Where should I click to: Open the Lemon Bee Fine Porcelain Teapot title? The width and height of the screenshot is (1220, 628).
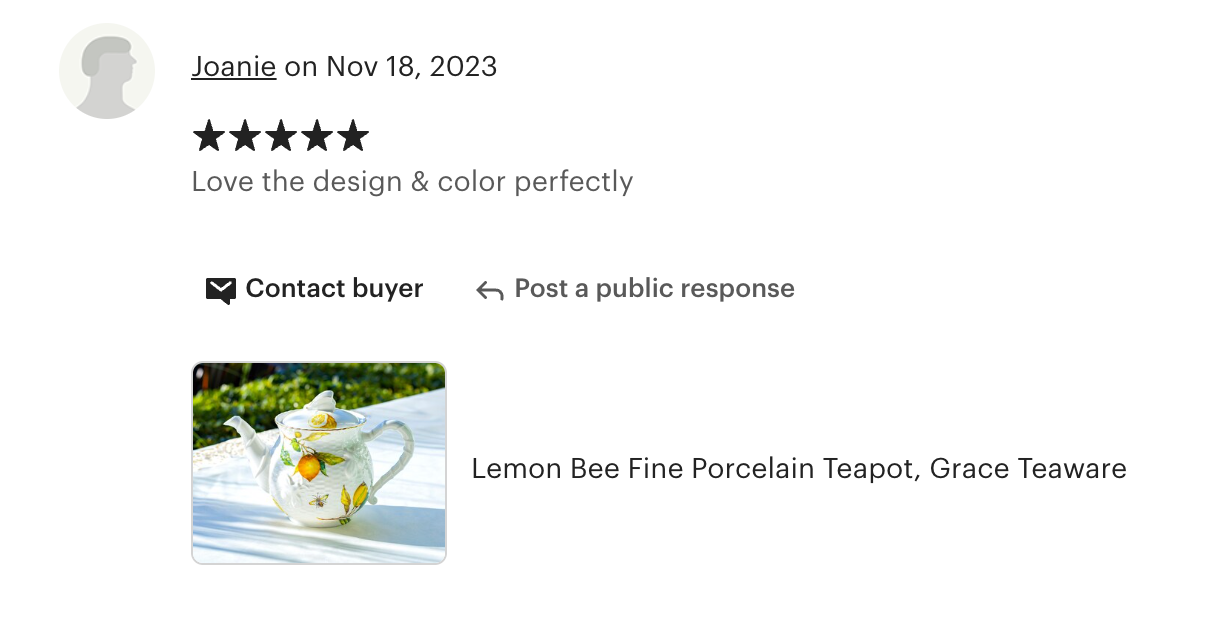tap(798, 468)
